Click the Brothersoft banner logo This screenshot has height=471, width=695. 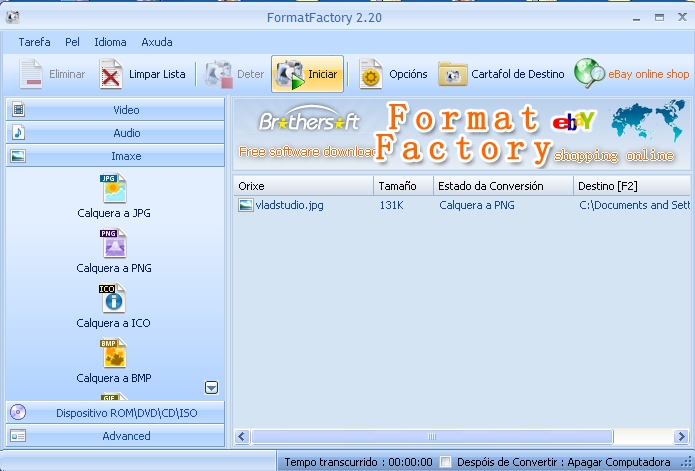point(309,119)
